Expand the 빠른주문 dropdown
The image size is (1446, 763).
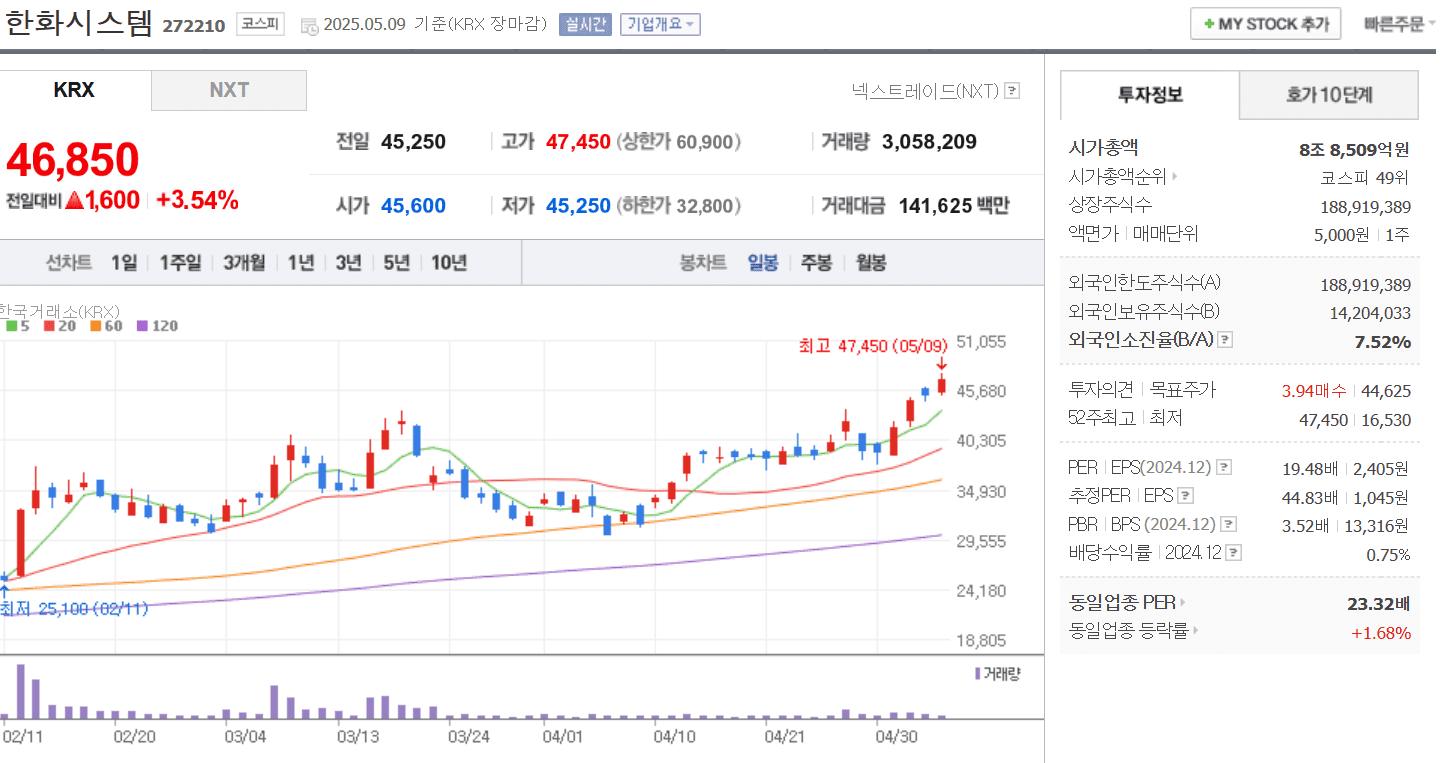pyautogui.click(x=1400, y=24)
